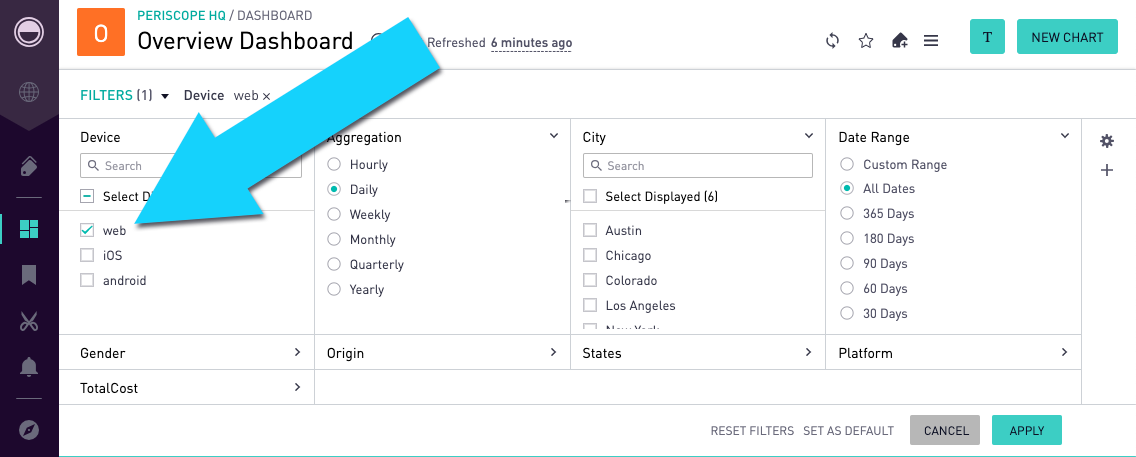Screen dimensions: 1136x457
Task: Click the refresh dashboard icon
Action: [832, 41]
